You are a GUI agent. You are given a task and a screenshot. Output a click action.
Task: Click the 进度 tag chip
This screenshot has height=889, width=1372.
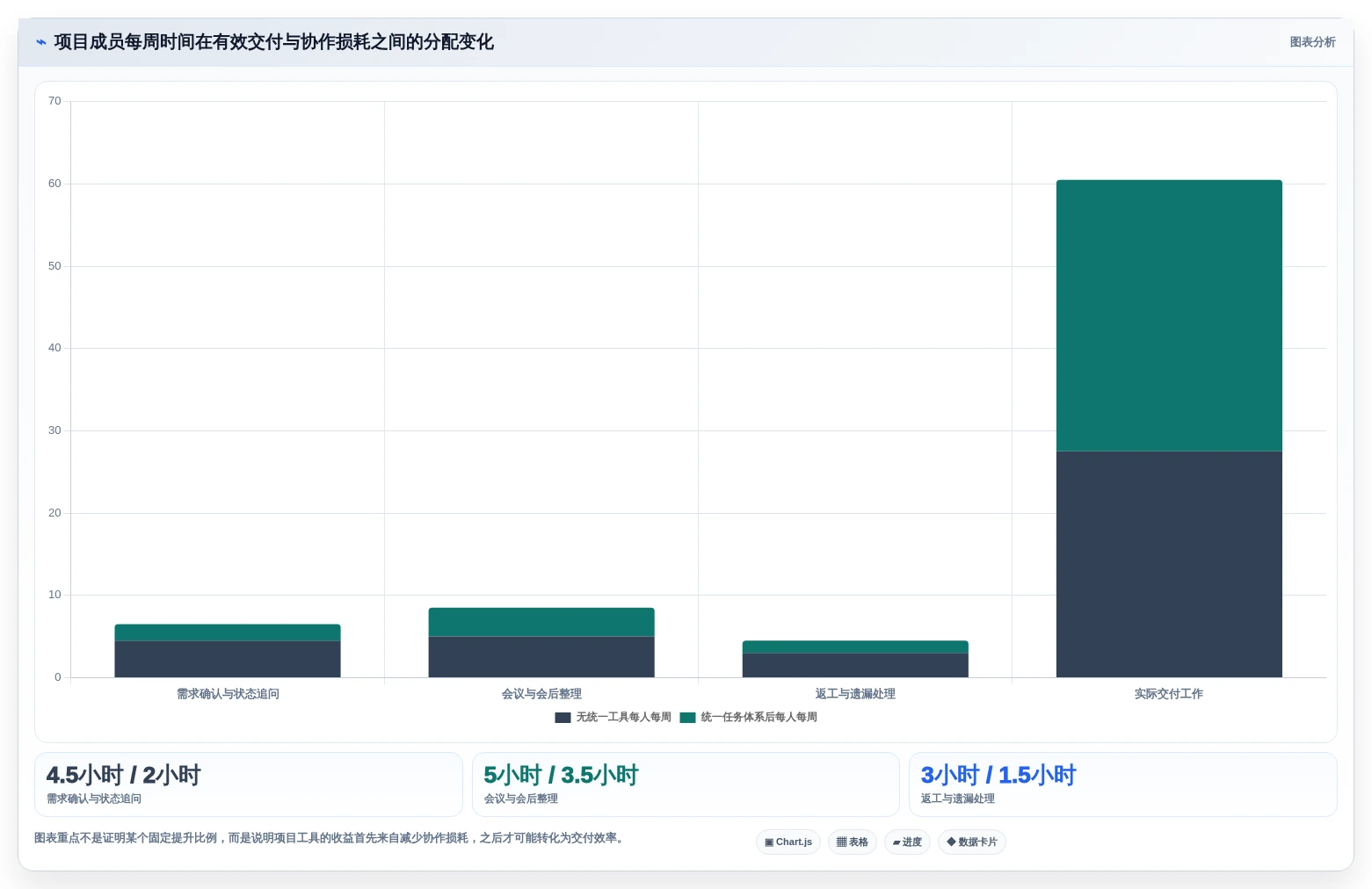click(x=907, y=842)
